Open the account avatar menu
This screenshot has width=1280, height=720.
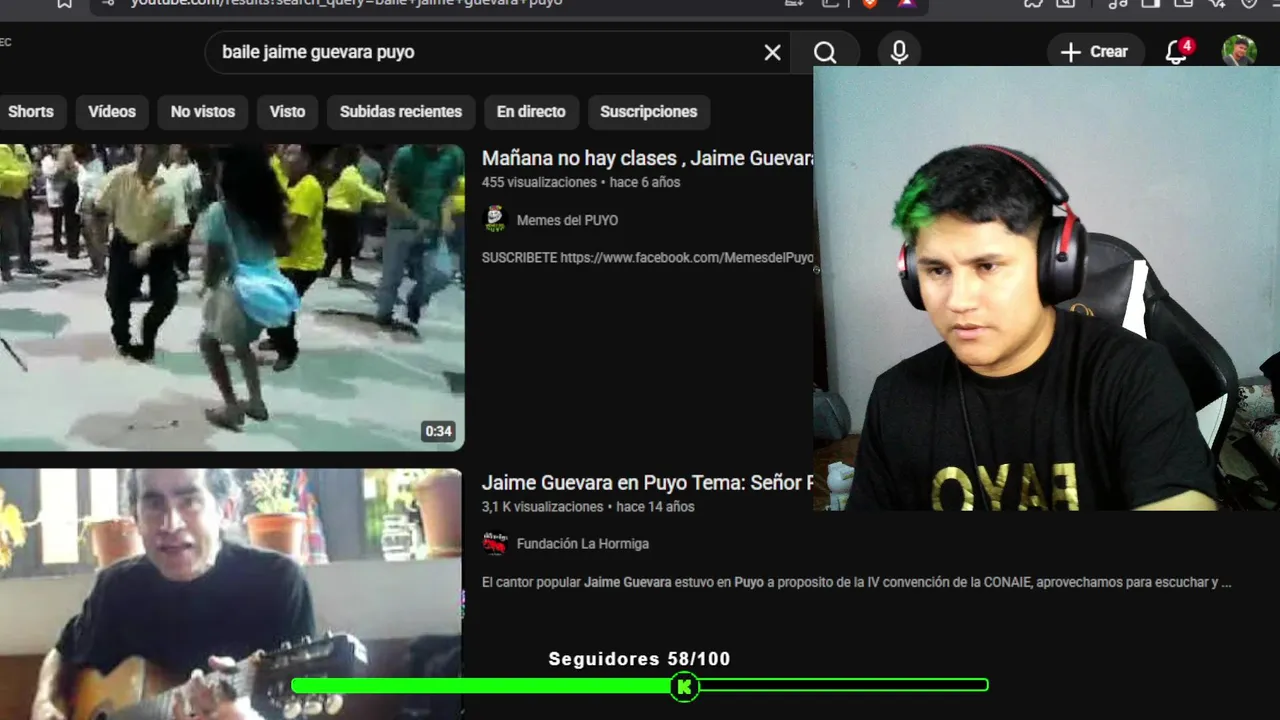[1239, 51]
